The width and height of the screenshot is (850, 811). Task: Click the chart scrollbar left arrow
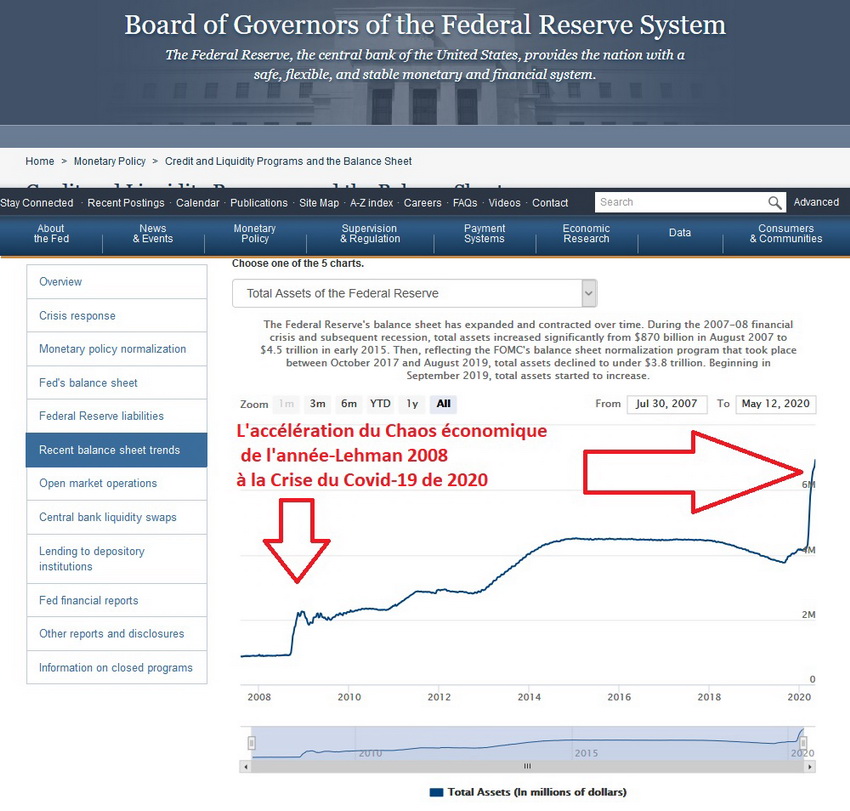pyautogui.click(x=246, y=767)
